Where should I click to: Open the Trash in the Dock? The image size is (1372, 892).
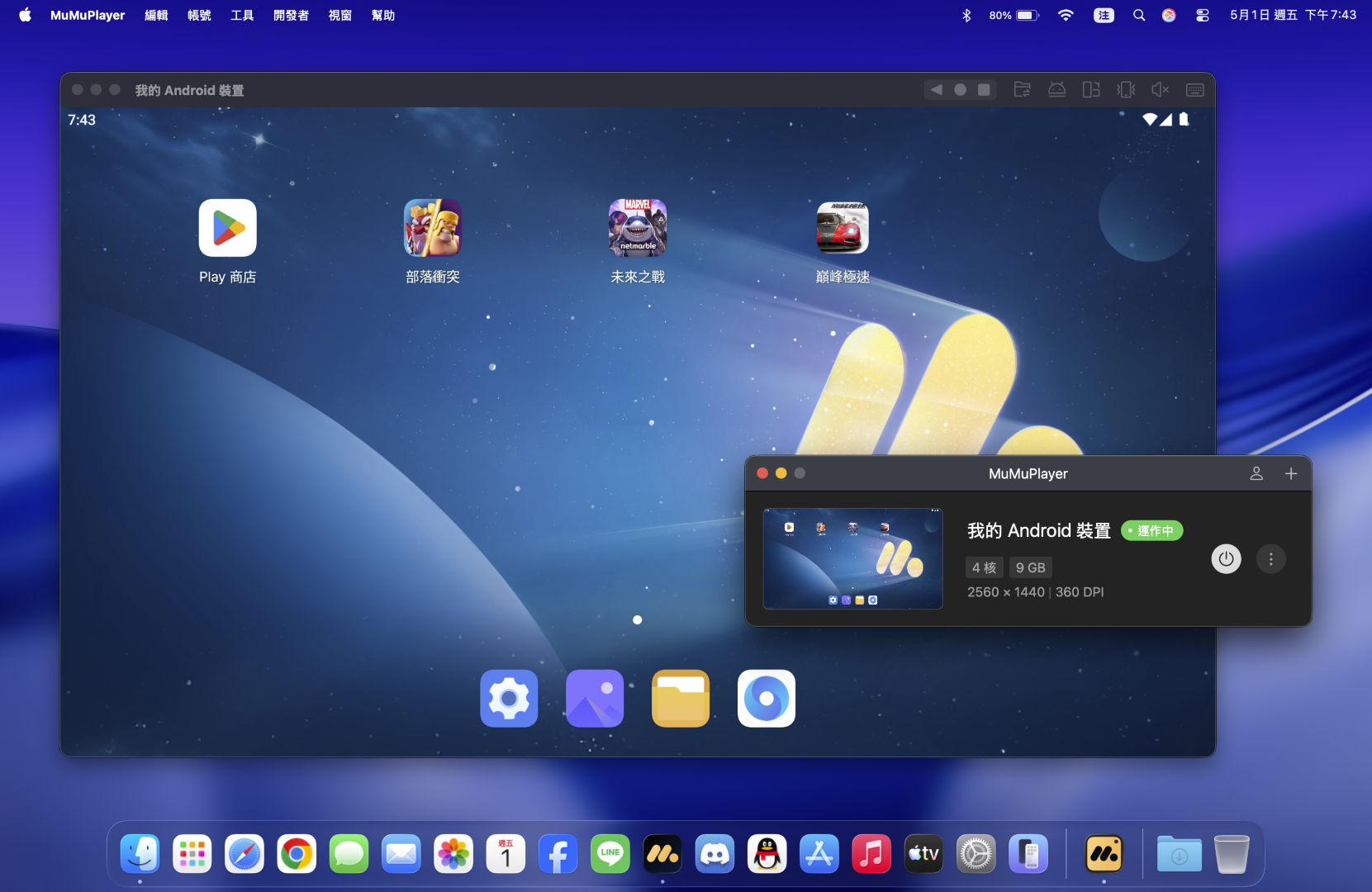coord(1232,854)
